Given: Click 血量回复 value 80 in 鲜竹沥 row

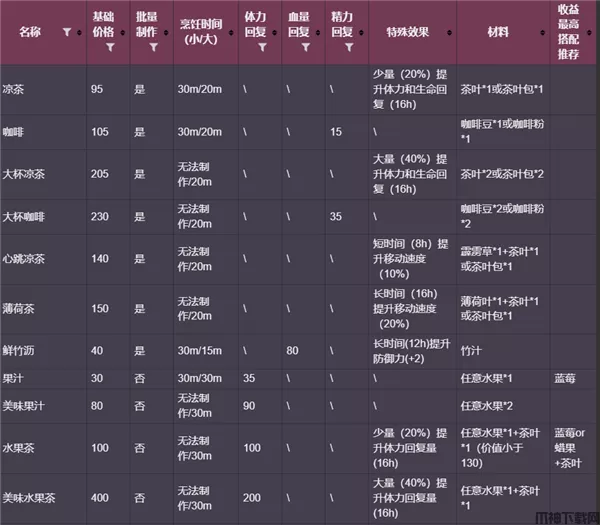Looking at the screenshot, I should tap(292, 351).
